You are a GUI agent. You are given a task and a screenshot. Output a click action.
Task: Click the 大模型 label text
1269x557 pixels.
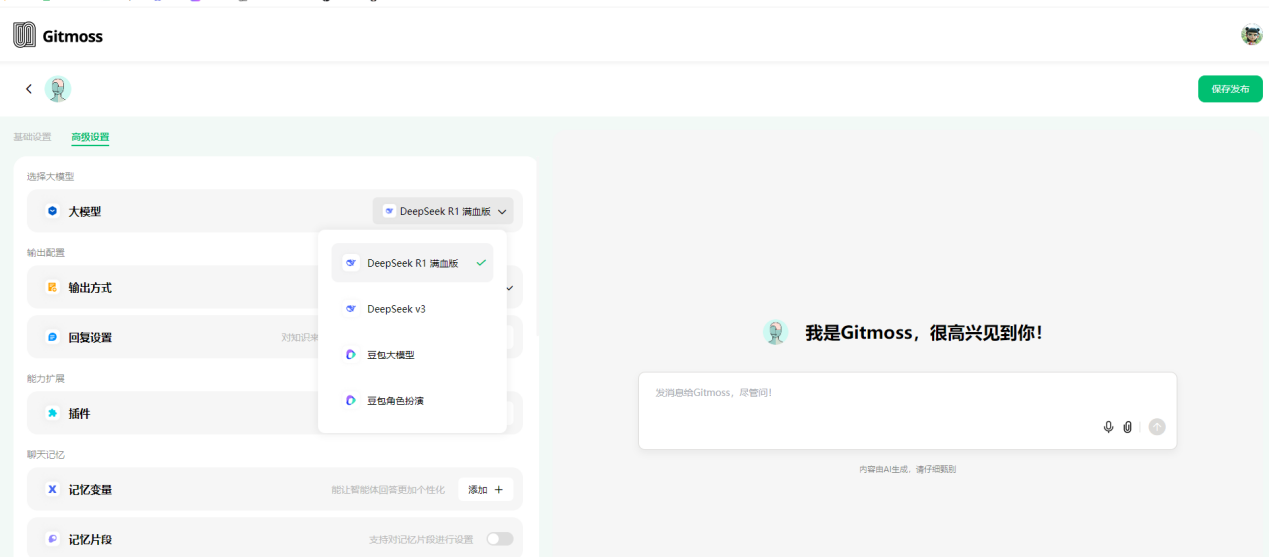pyautogui.click(x=85, y=211)
